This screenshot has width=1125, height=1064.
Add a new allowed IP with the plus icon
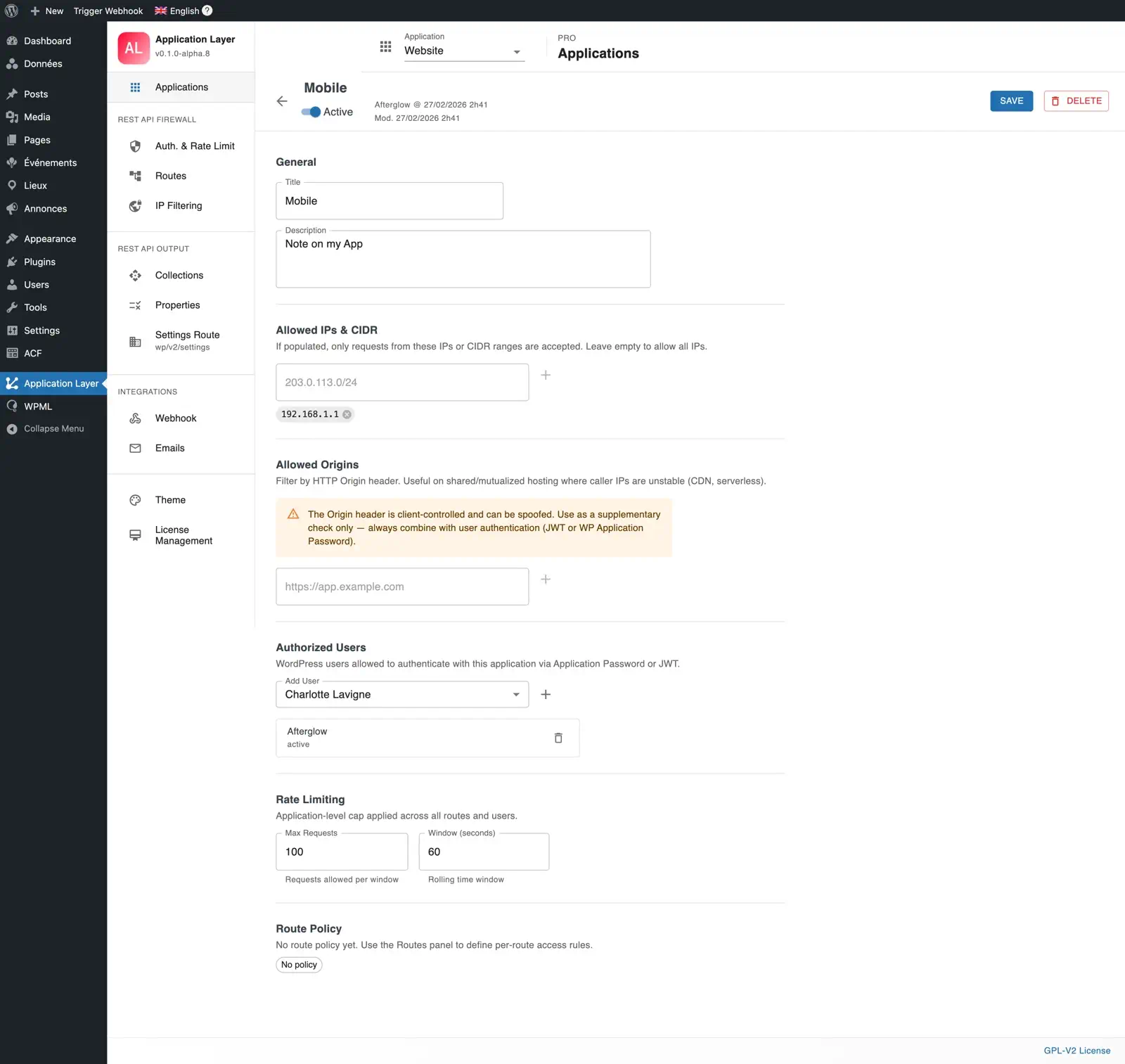(x=546, y=375)
